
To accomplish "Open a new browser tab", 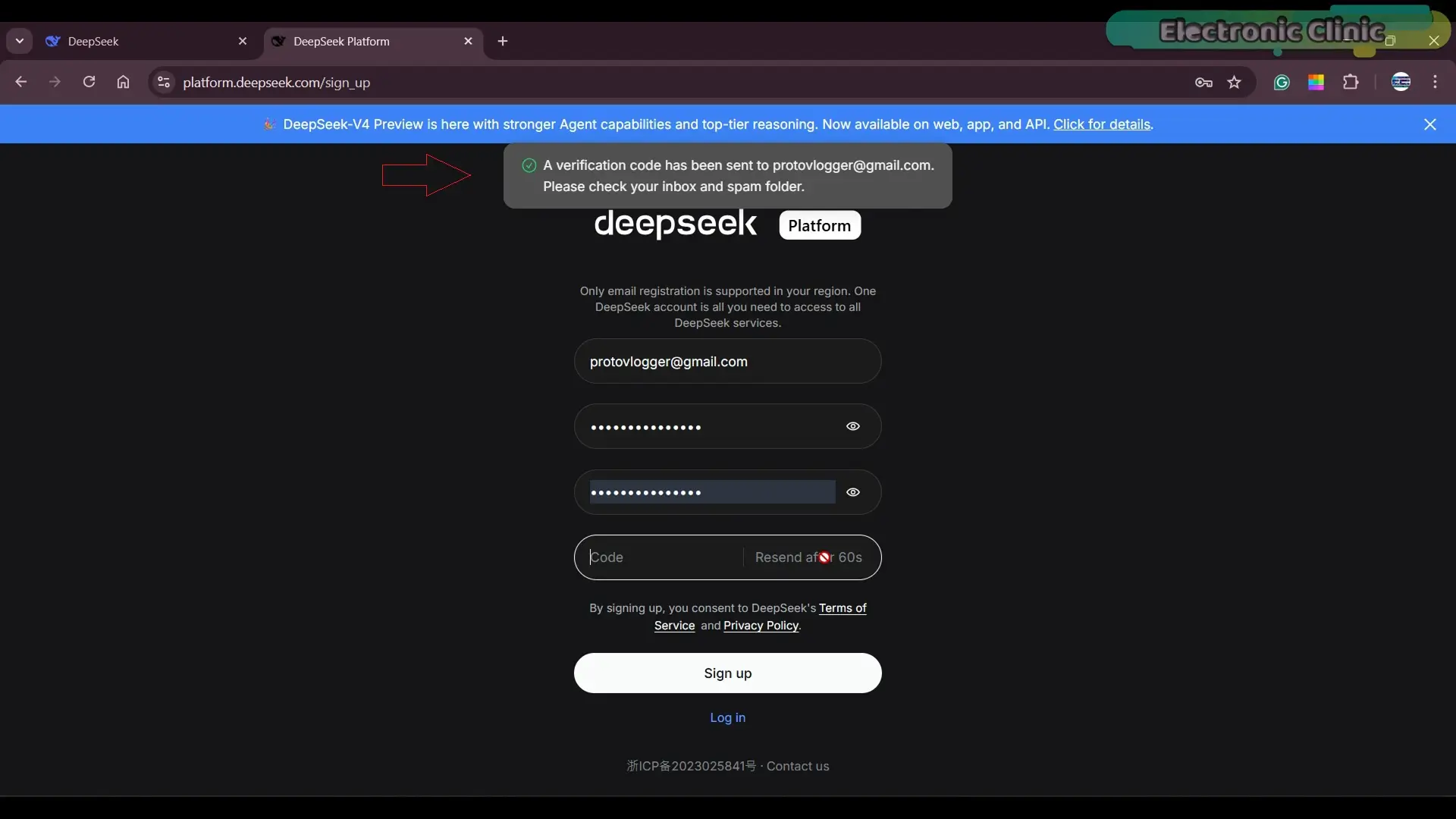I will [x=503, y=41].
